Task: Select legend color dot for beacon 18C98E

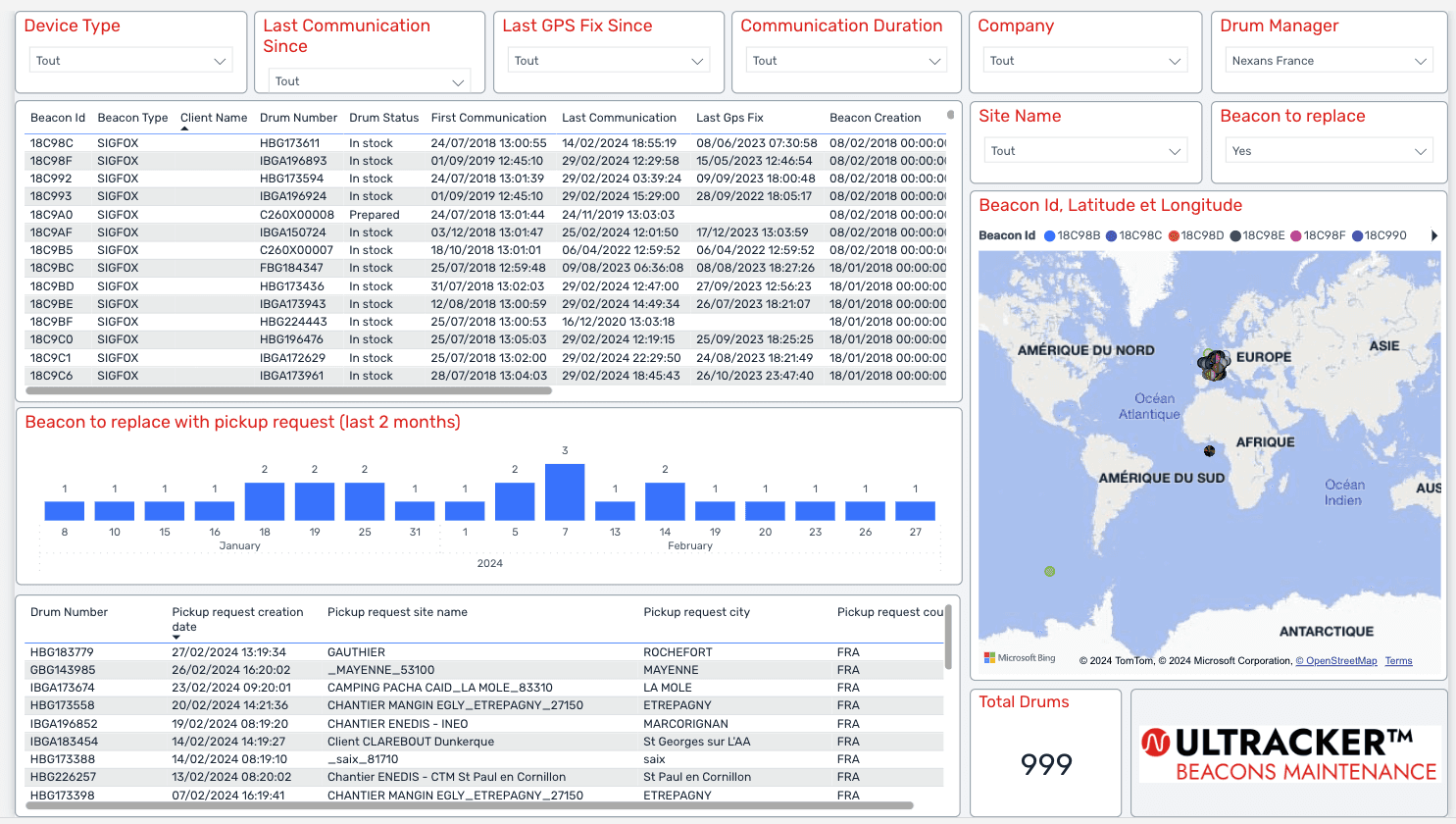Action: (x=1235, y=235)
